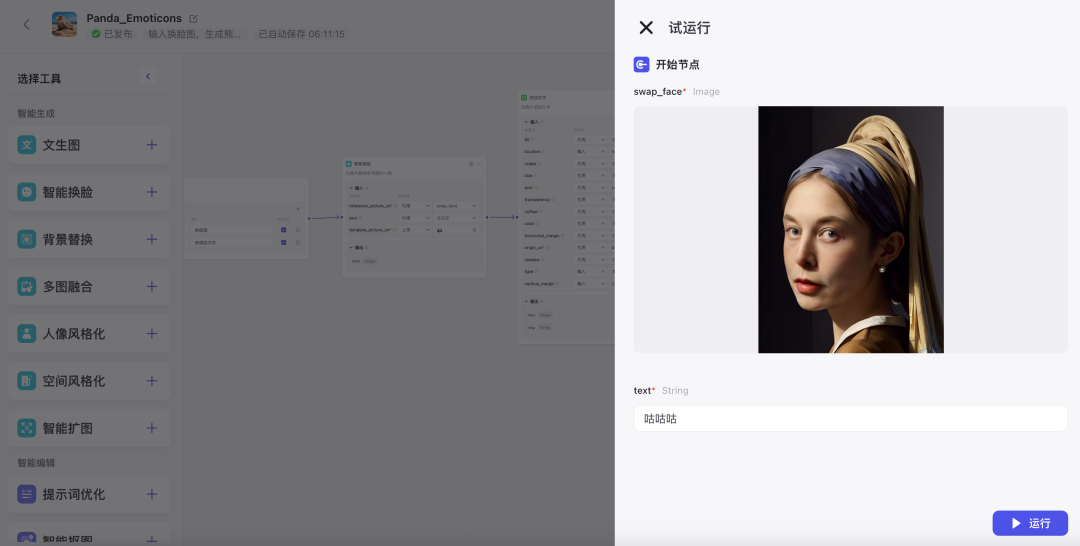Toggle the checkbox for the 表情包文字 row
Viewport: 1080px width, 546px height.
(x=283, y=242)
